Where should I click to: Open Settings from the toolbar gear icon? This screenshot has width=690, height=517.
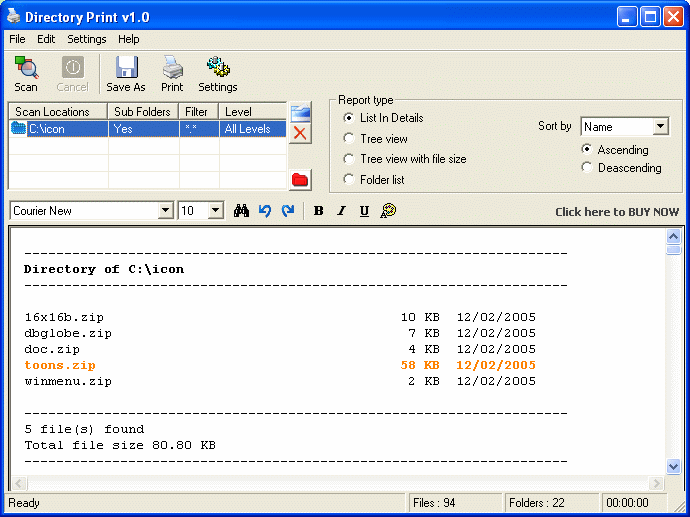click(218, 73)
